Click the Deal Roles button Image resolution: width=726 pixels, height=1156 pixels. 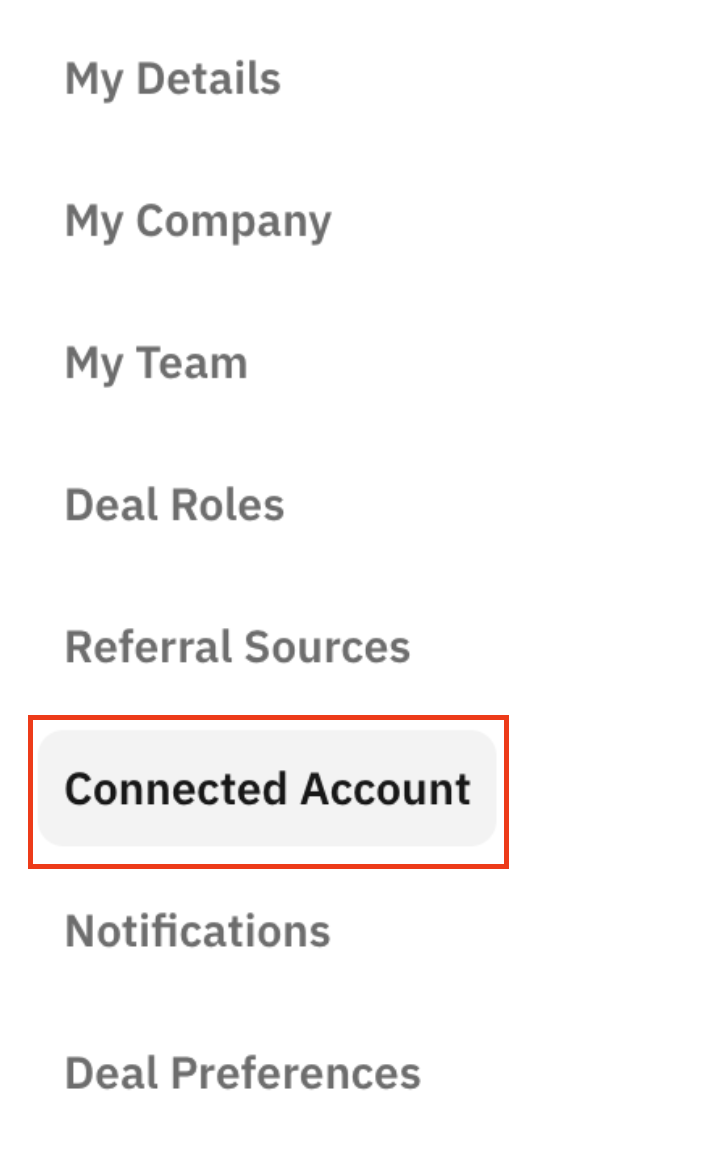click(173, 505)
